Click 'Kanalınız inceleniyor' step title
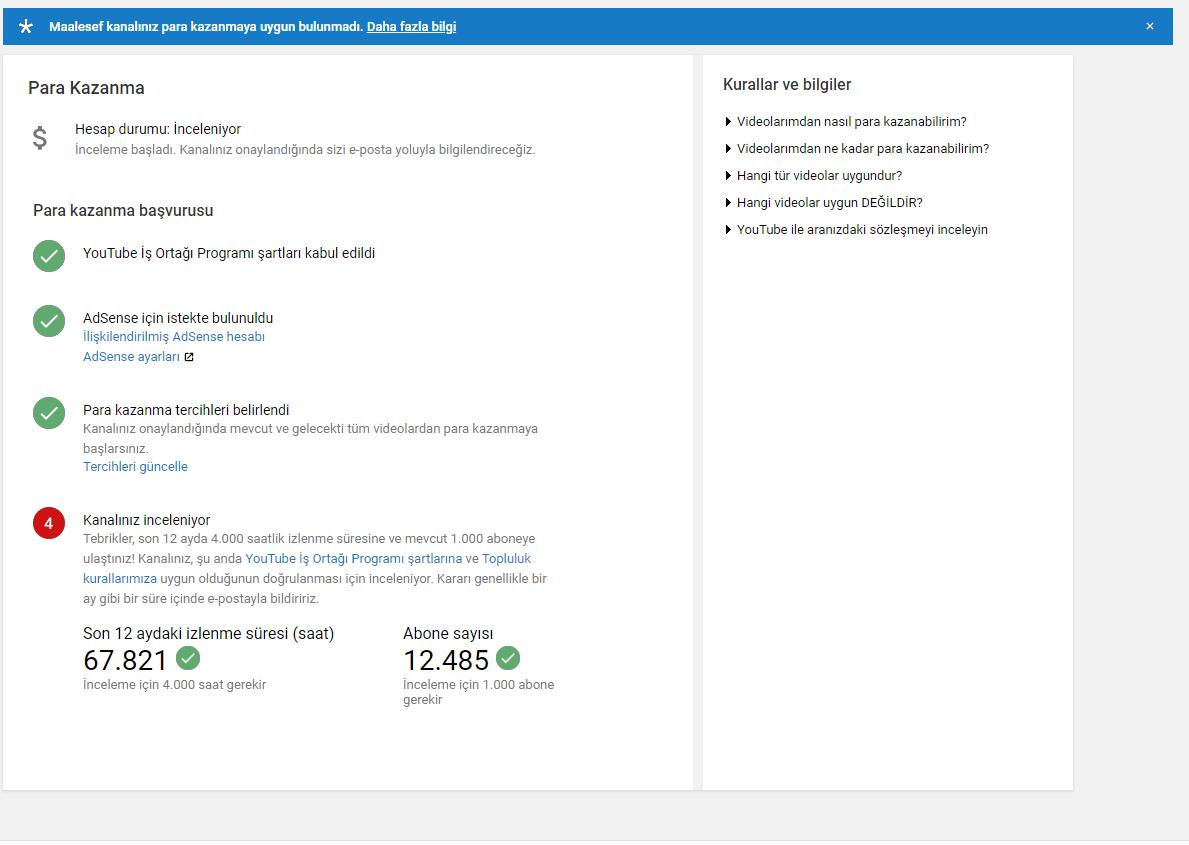Image resolution: width=1189 pixels, height=845 pixels. (146, 520)
